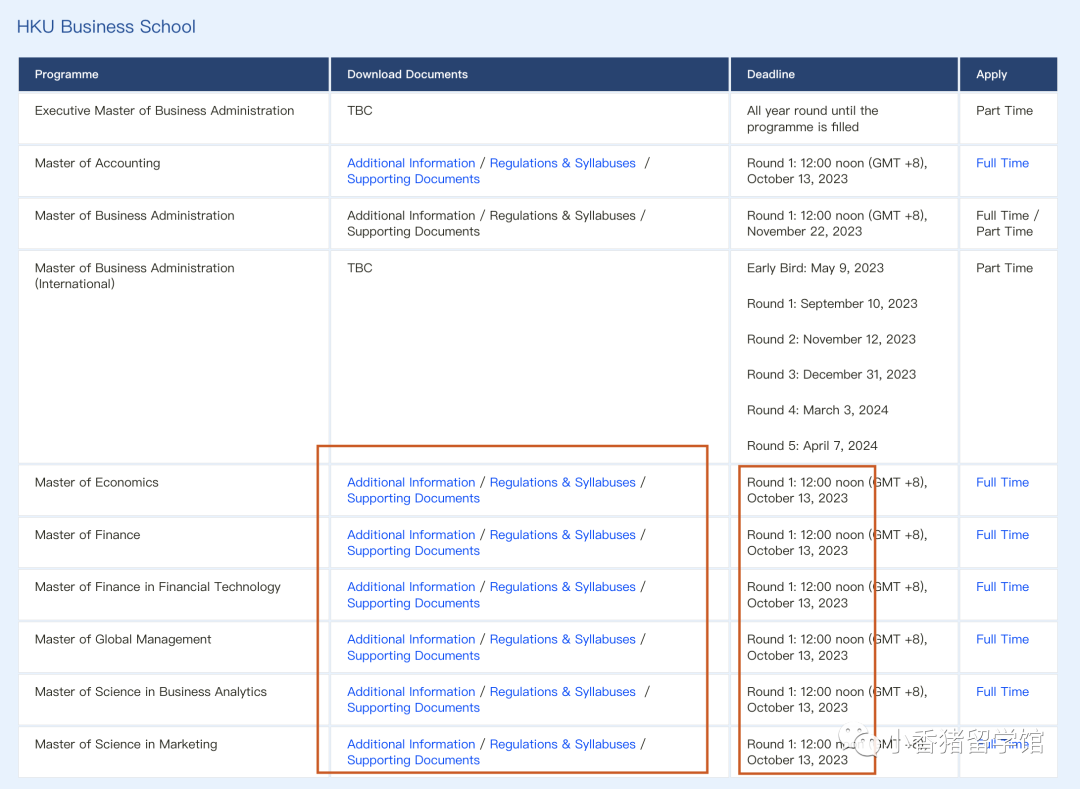Open Regulations & Syllabuses in the plain Master of Finance row

(563, 535)
